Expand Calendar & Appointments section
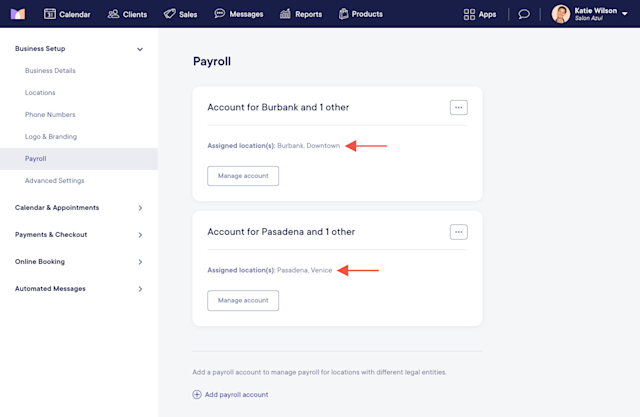 (140, 208)
